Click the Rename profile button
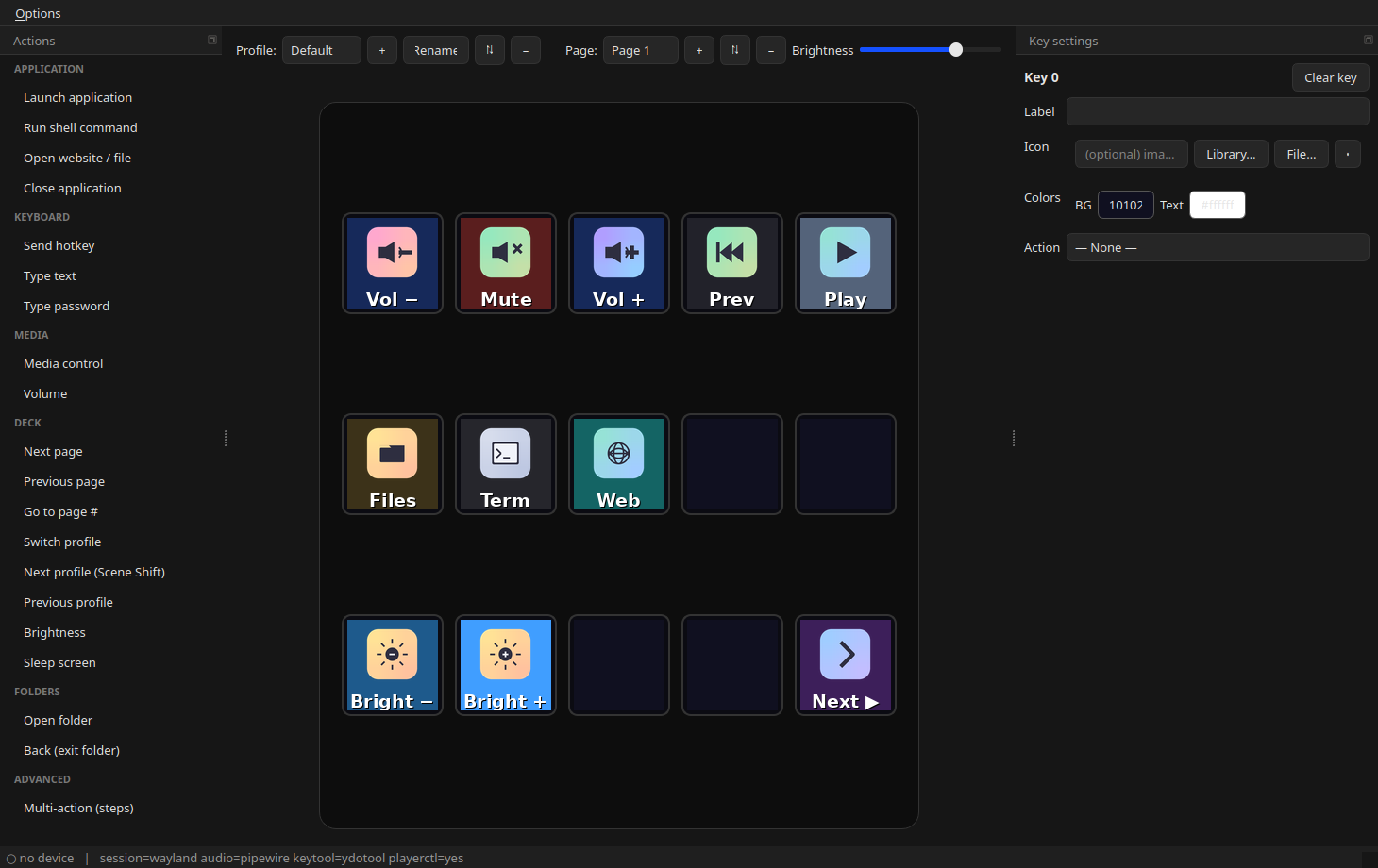 (x=436, y=50)
